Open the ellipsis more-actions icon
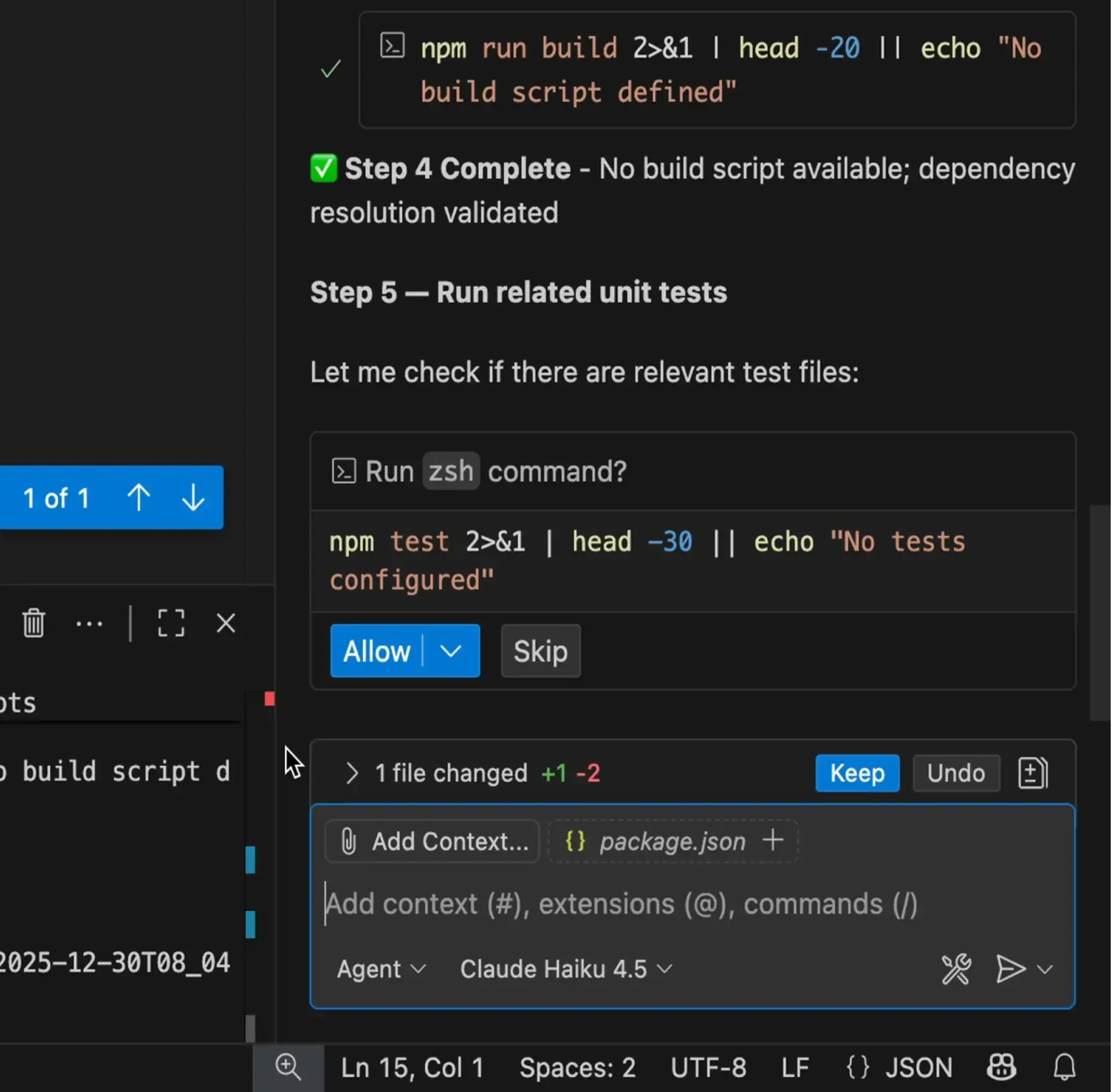1112x1092 pixels. pyautogui.click(x=89, y=624)
